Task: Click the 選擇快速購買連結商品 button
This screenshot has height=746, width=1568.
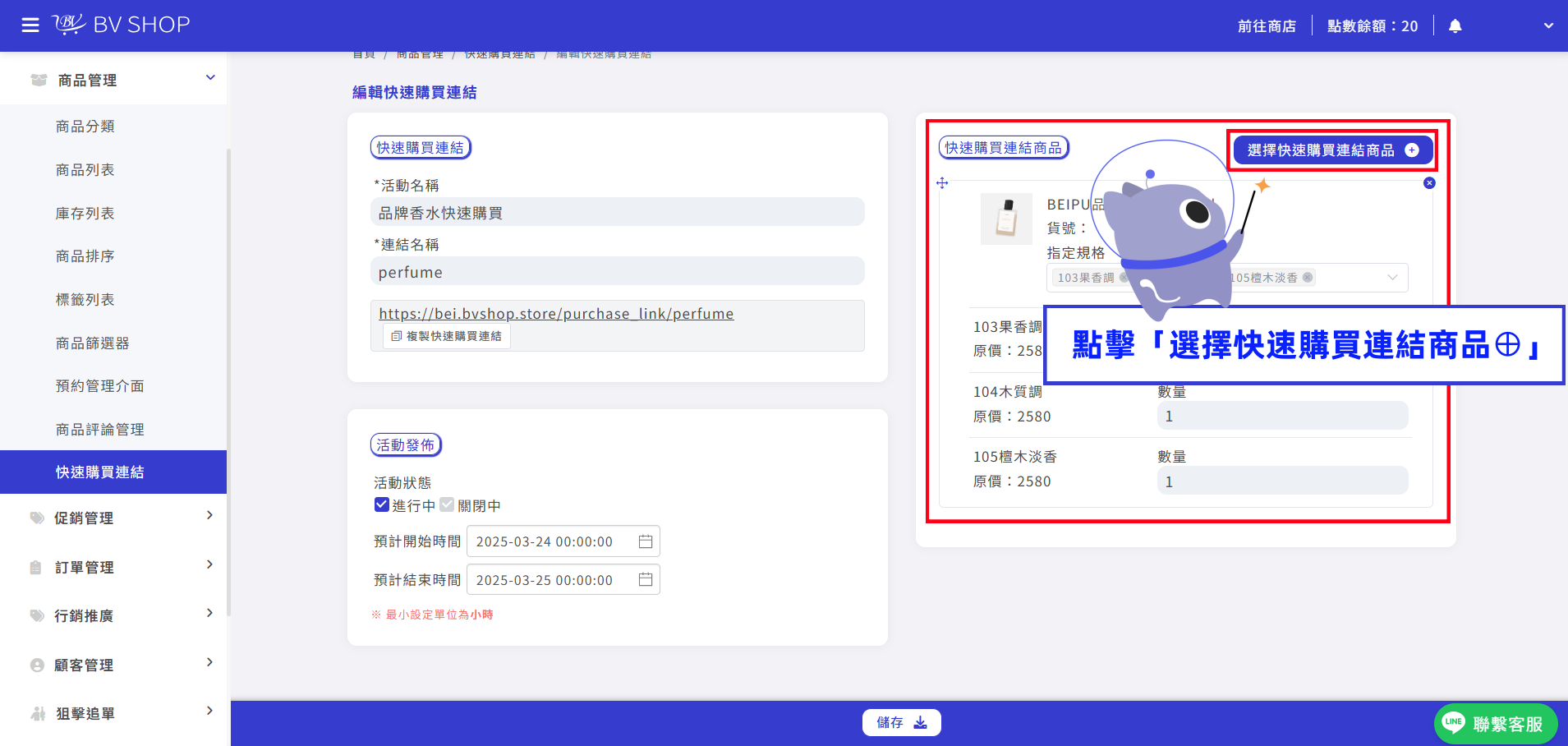Action: 1332,150
